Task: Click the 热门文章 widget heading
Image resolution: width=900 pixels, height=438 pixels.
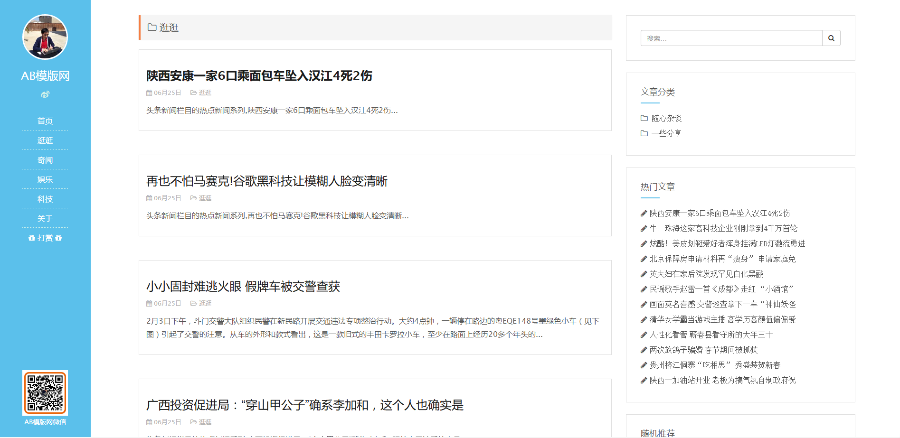Action: (x=658, y=187)
